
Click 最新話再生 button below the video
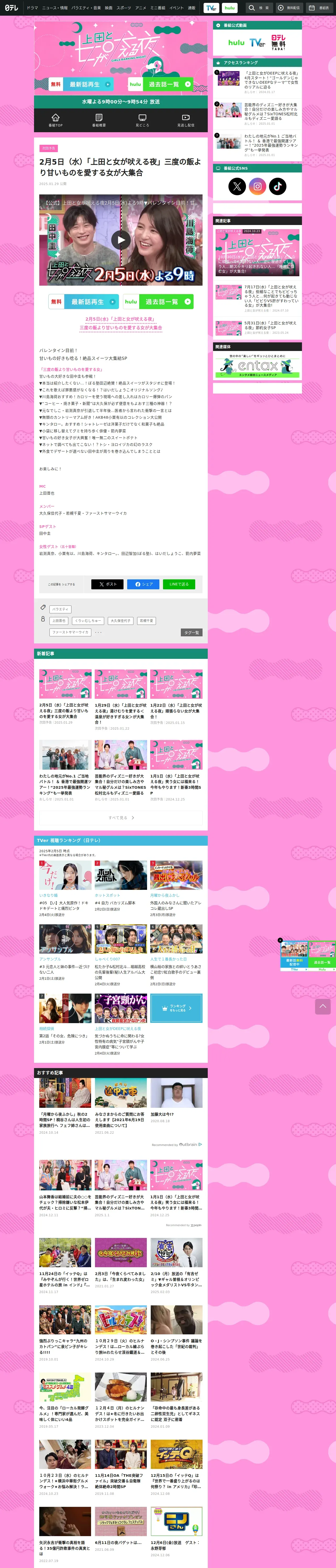(83, 301)
